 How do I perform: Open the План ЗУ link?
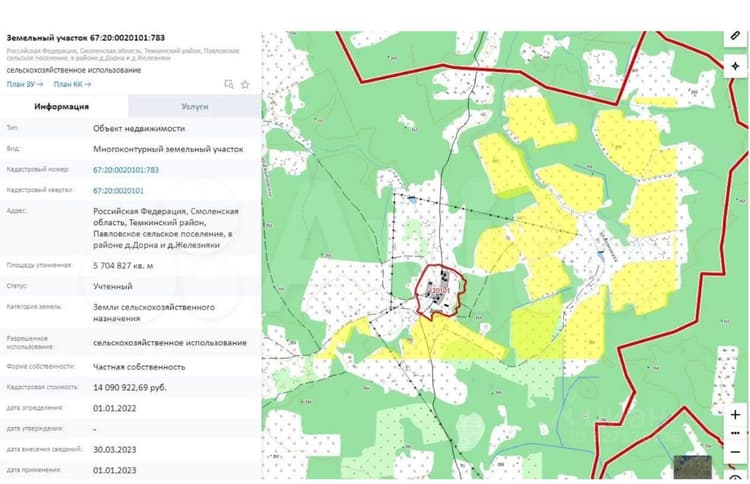(25, 84)
